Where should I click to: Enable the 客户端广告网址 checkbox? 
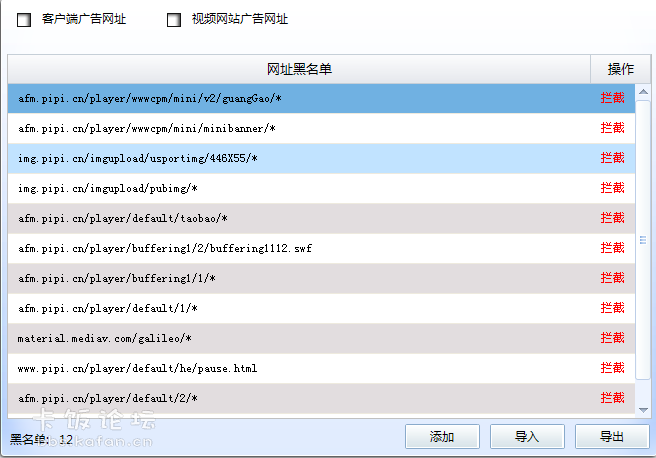[x=24, y=19]
